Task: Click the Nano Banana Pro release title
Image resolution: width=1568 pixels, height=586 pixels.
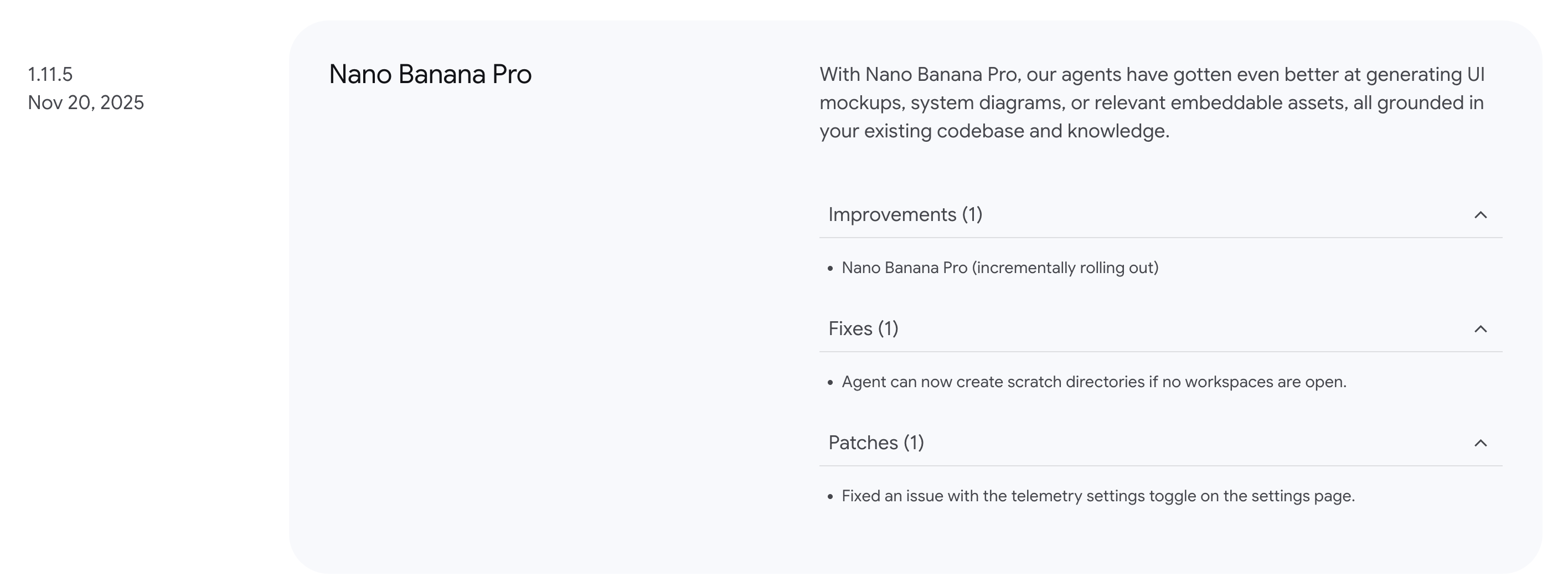Action: click(x=430, y=74)
